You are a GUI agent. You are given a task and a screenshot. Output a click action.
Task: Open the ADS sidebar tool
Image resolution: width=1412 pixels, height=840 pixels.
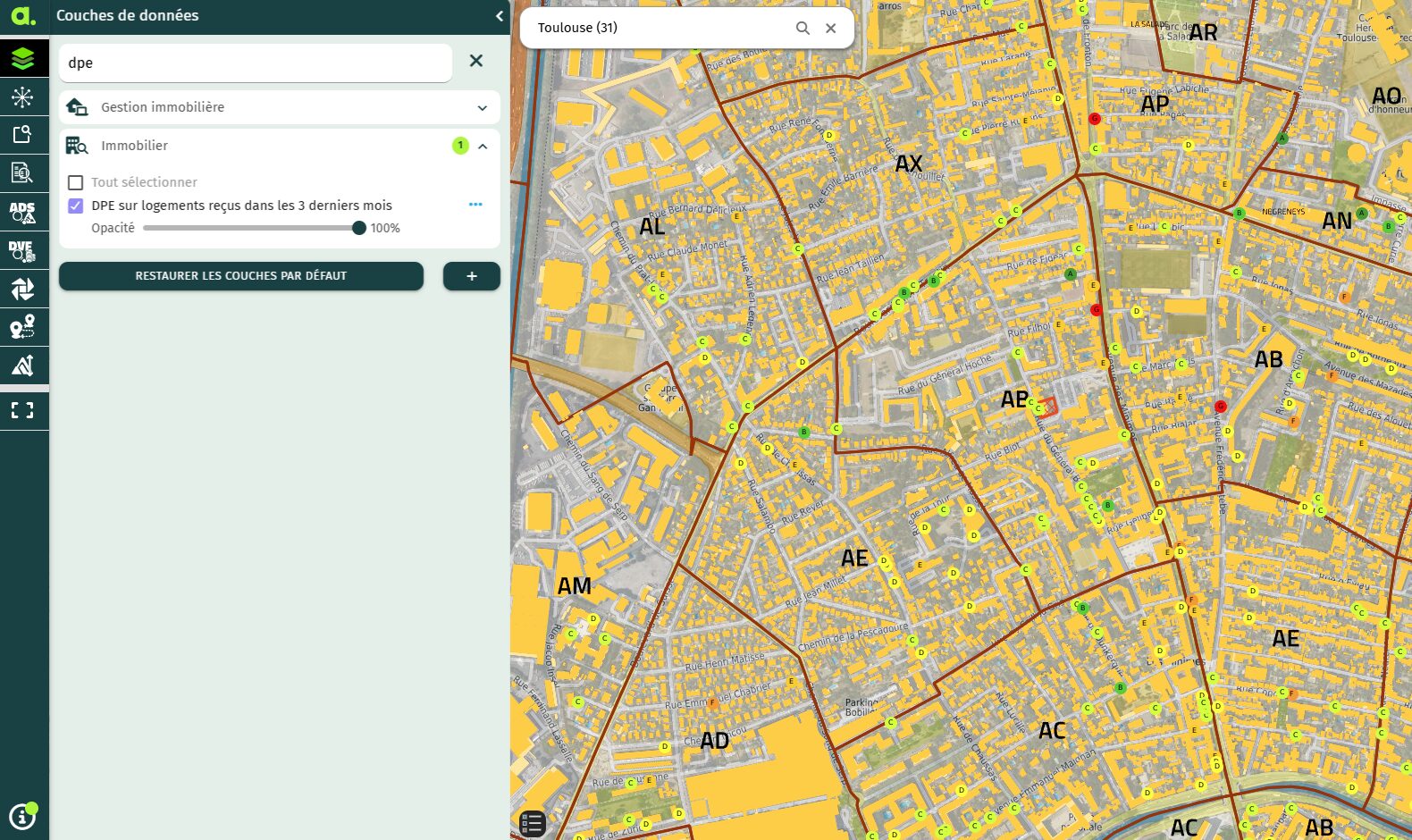point(23,212)
